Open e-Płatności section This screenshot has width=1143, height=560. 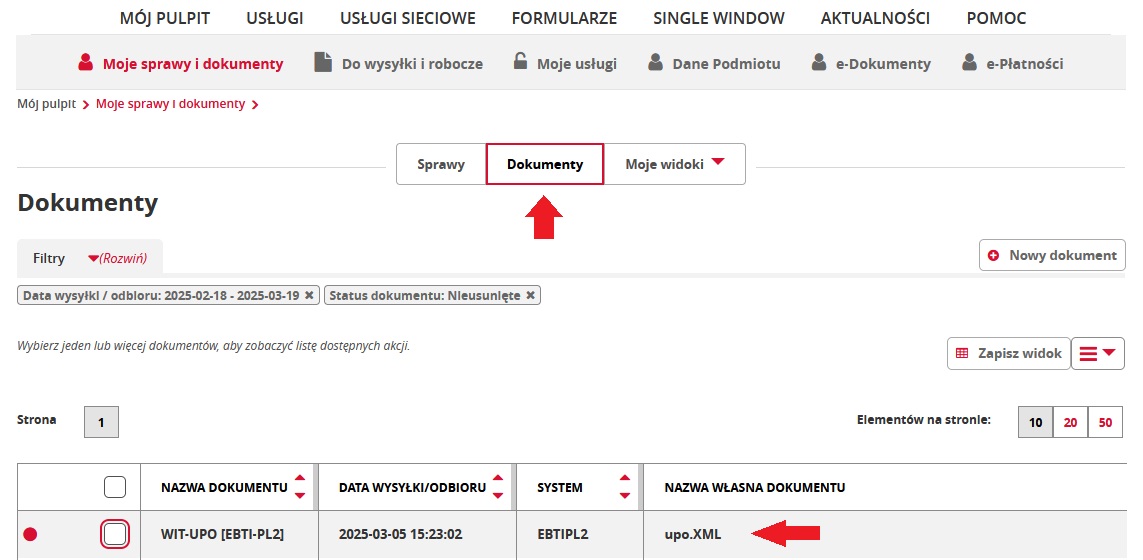[1024, 64]
